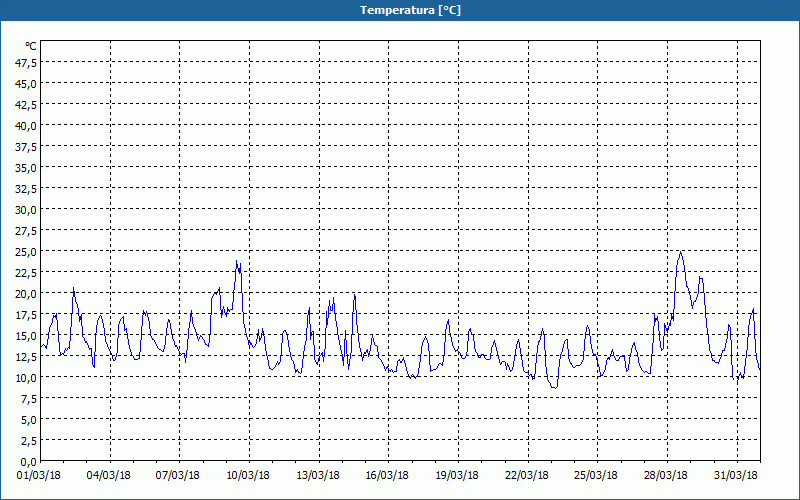This screenshot has width=800, height=500.
Task: Click the 17,5 axis value
Action: 27,315
